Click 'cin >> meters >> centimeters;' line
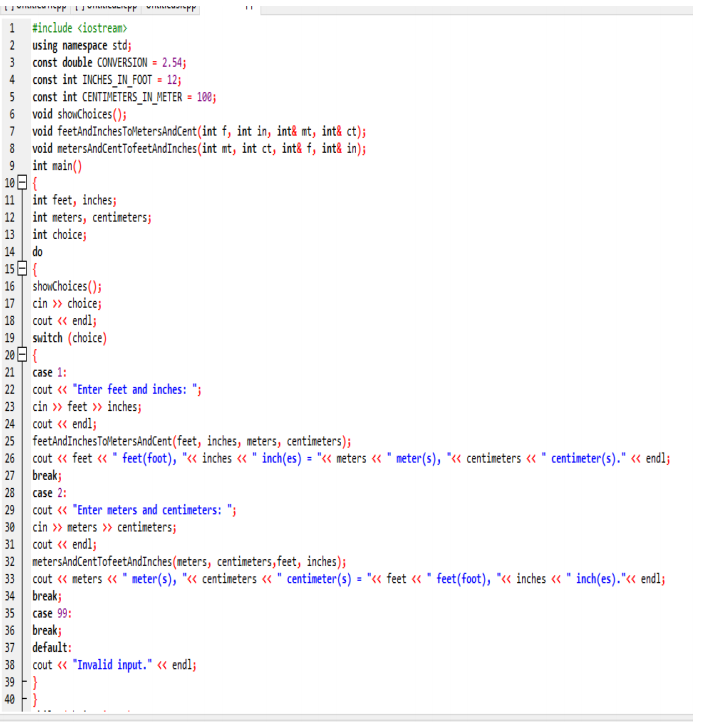Viewport: 713px width, 727px height. coord(104,527)
